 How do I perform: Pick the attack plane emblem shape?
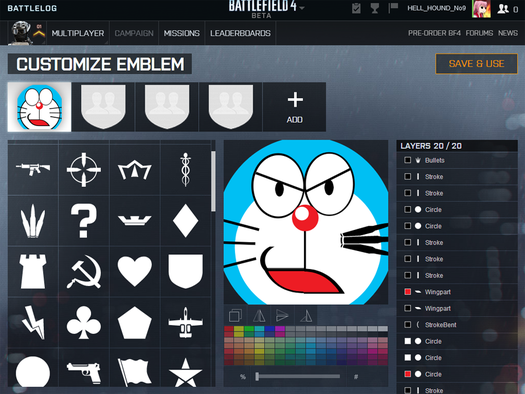click(185, 323)
